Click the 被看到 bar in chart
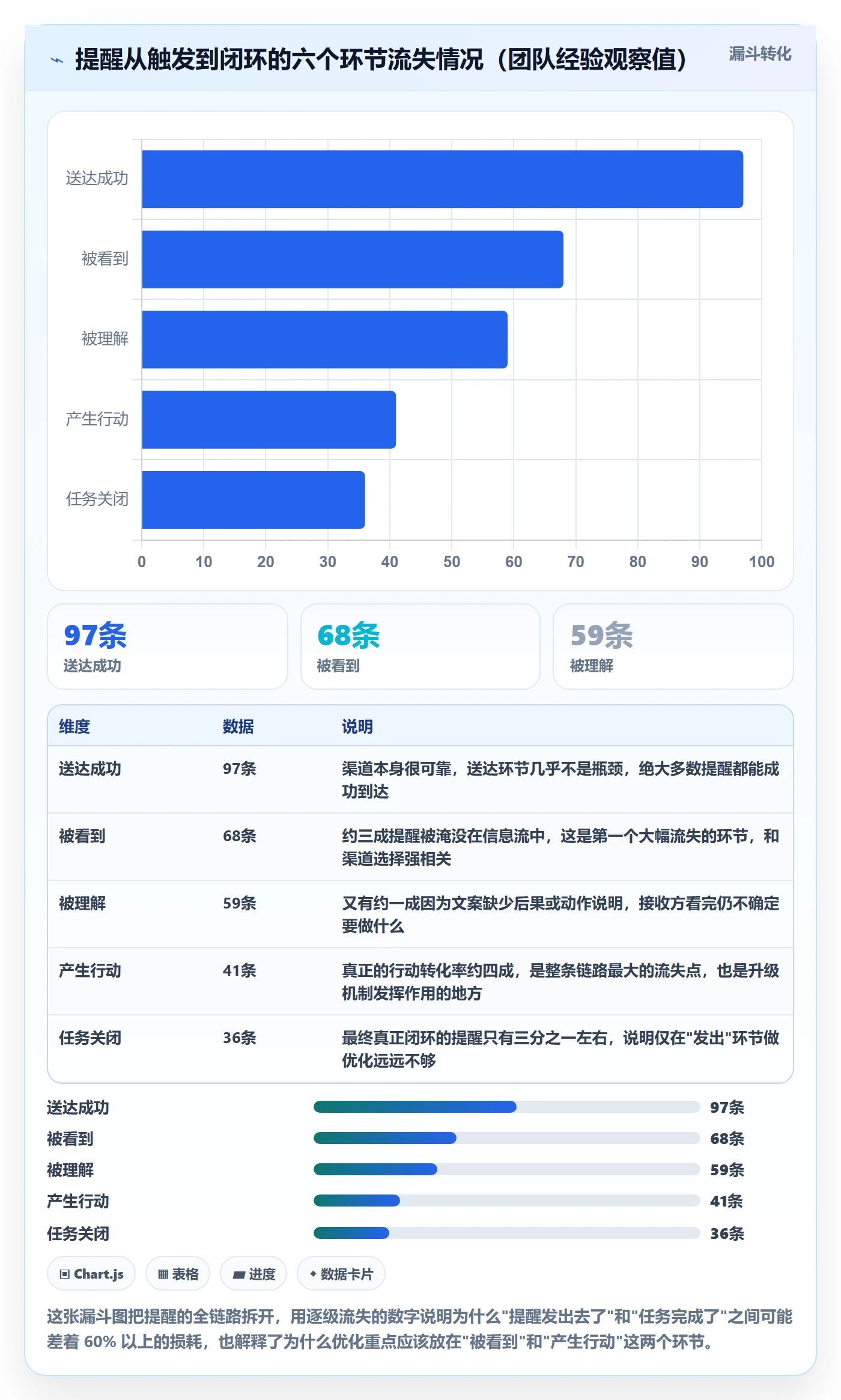This screenshot has width=841, height=1400. (353, 260)
